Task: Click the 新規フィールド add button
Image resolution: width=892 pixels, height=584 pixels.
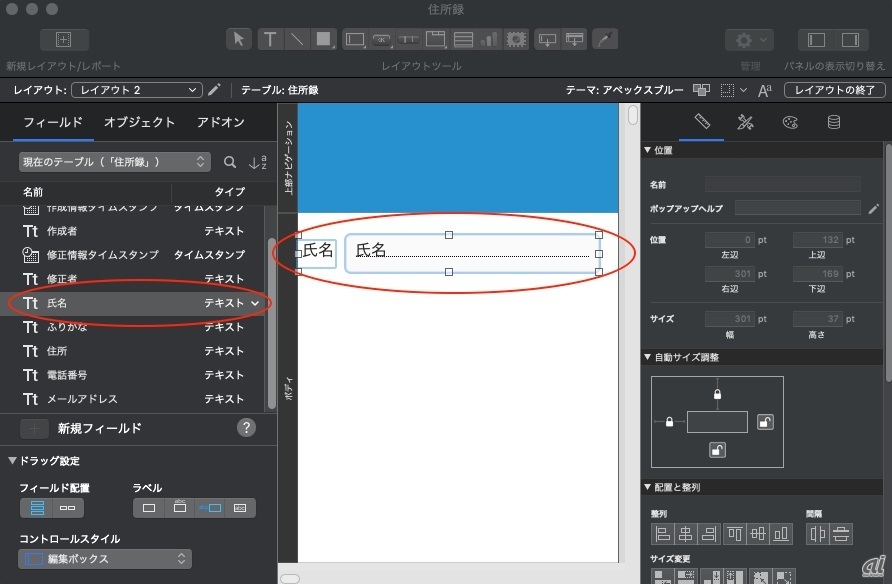Action: (34, 428)
